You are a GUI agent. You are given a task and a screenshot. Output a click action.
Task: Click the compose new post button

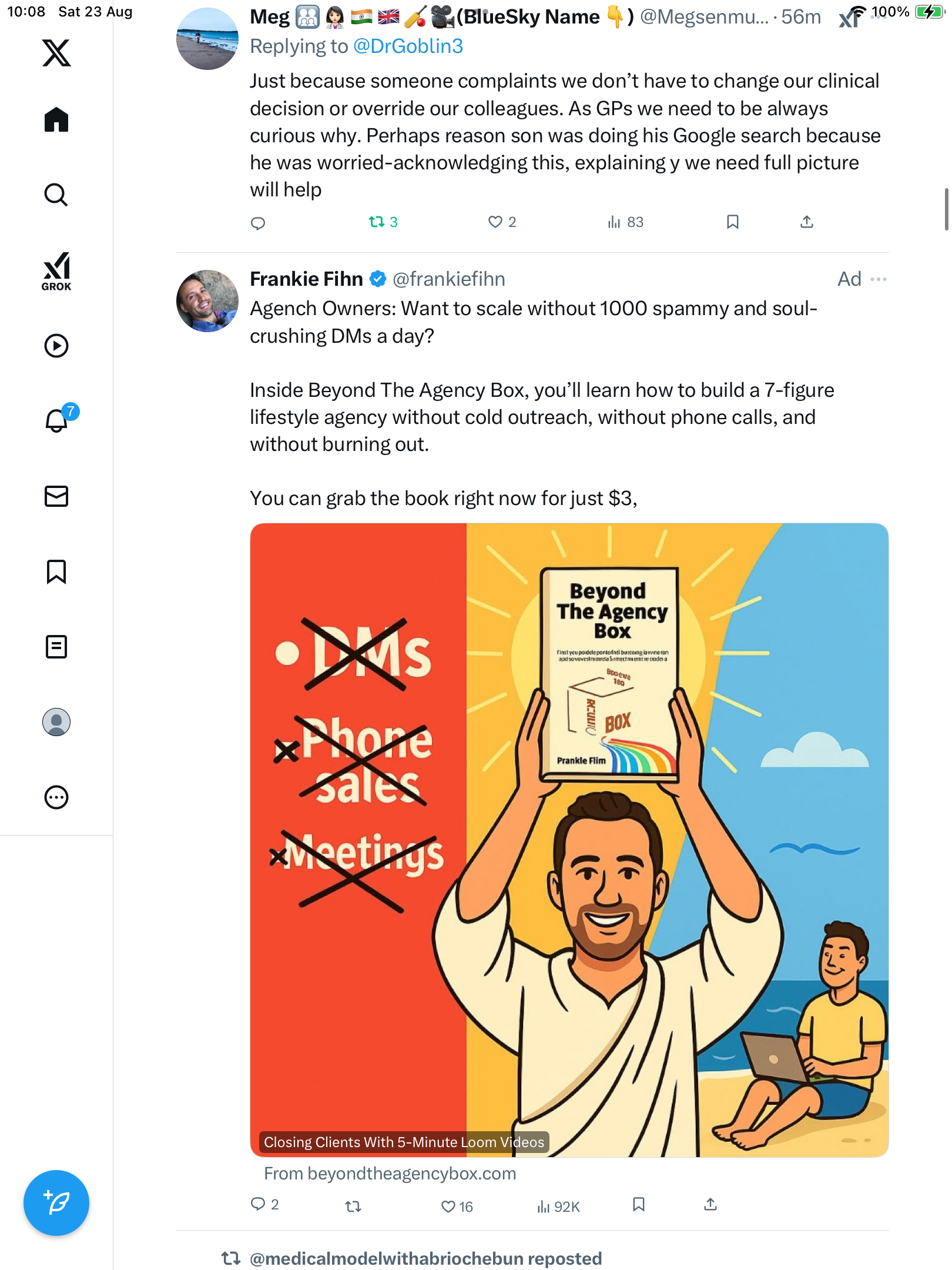click(56, 1202)
